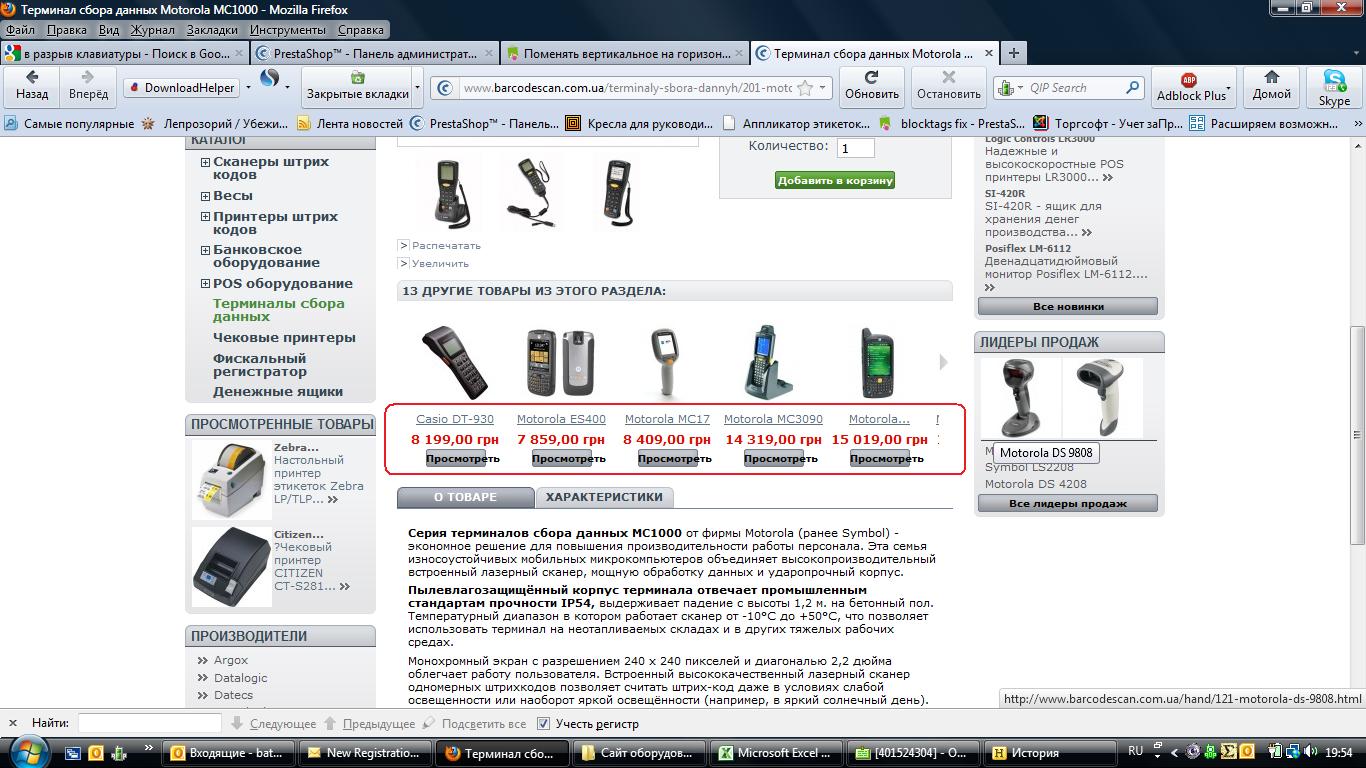1366x768 pixels.
Task: Switch to the ХАРАКТЕРИСТИКИ product tab
Action: tap(604, 497)
